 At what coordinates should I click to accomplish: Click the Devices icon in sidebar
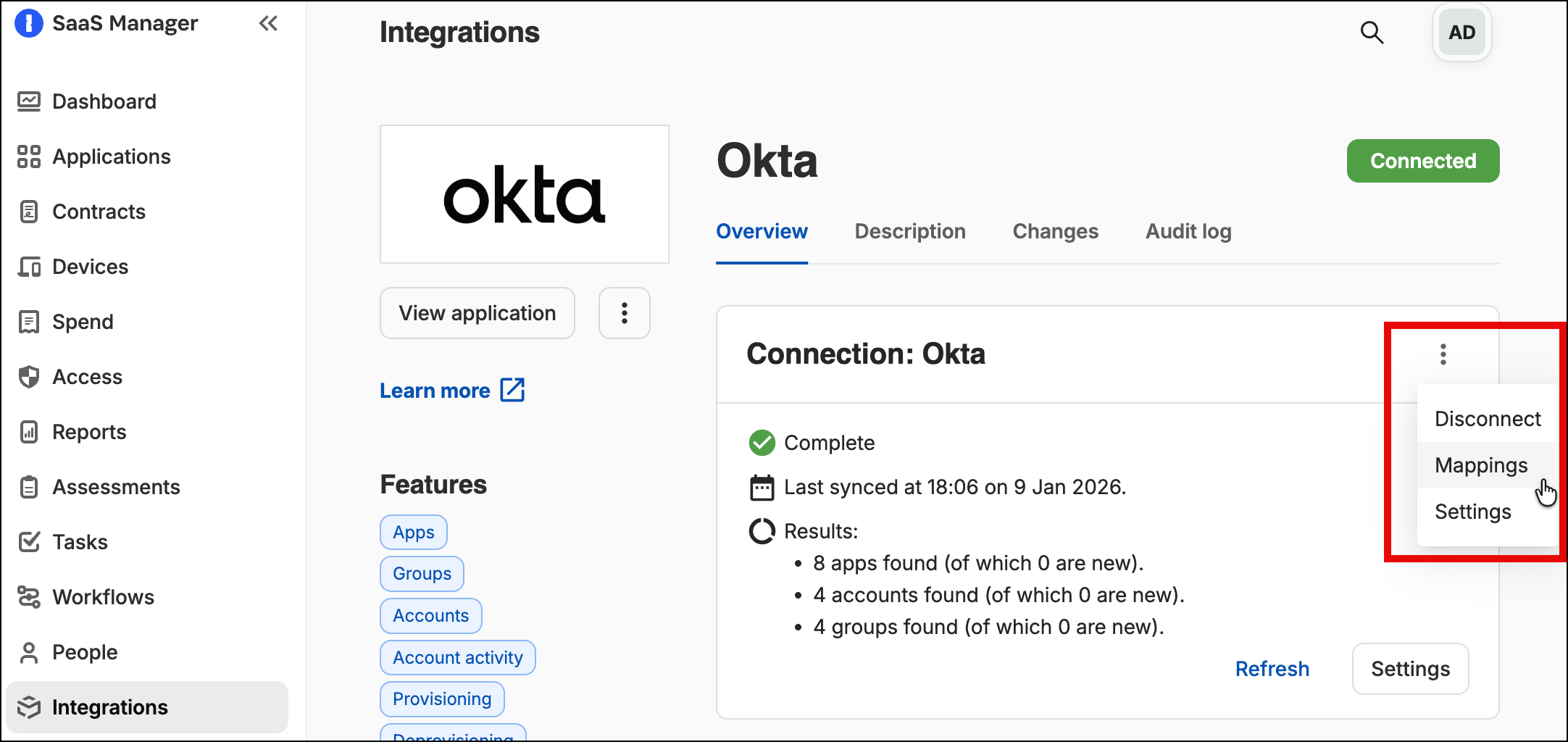(x=29, y=267)
